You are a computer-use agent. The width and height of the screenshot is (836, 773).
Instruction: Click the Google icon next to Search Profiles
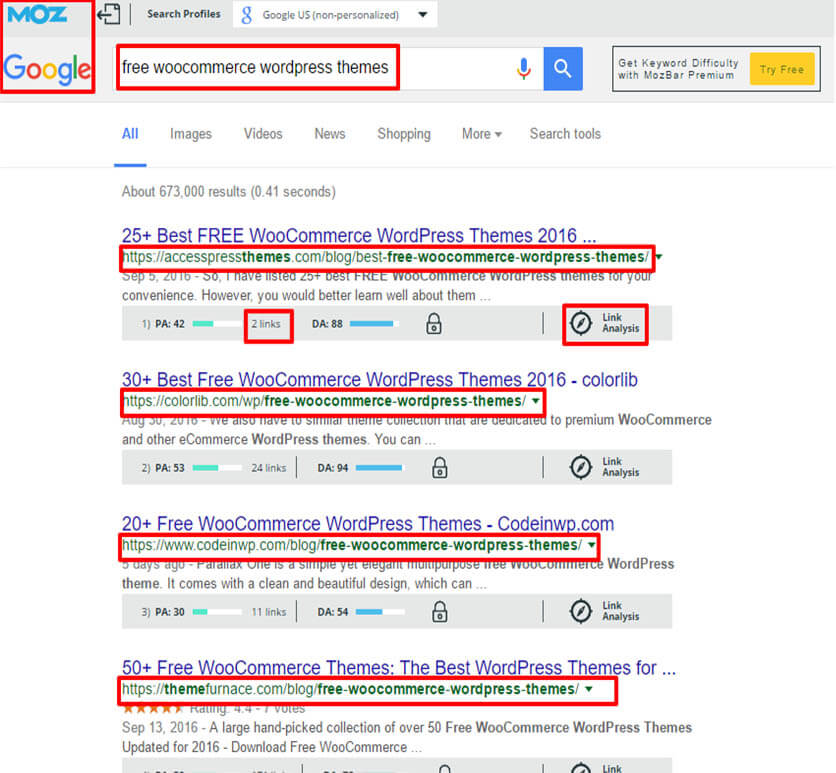click(x=246, y=15)
